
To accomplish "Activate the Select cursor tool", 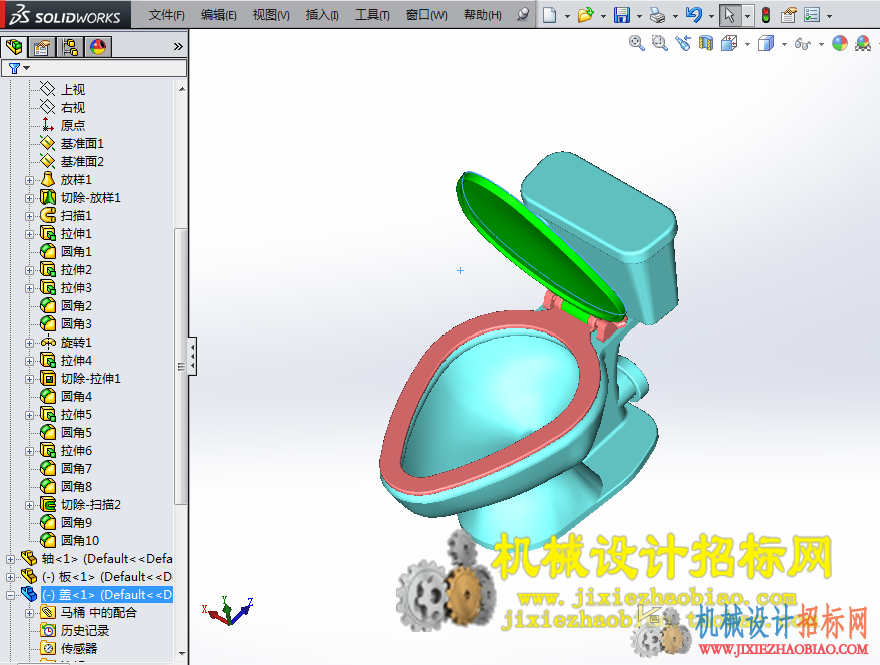I will pos(729,15).
